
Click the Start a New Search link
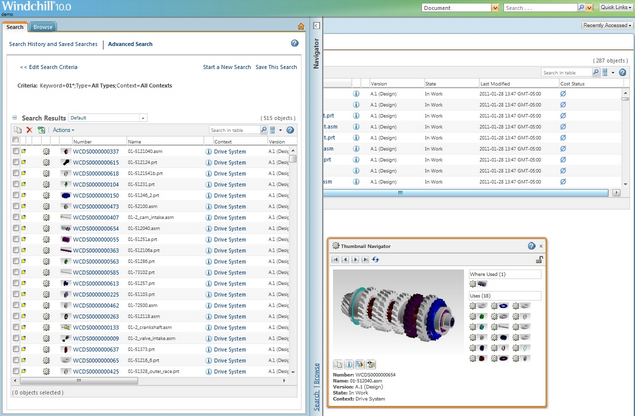point(226,67)
